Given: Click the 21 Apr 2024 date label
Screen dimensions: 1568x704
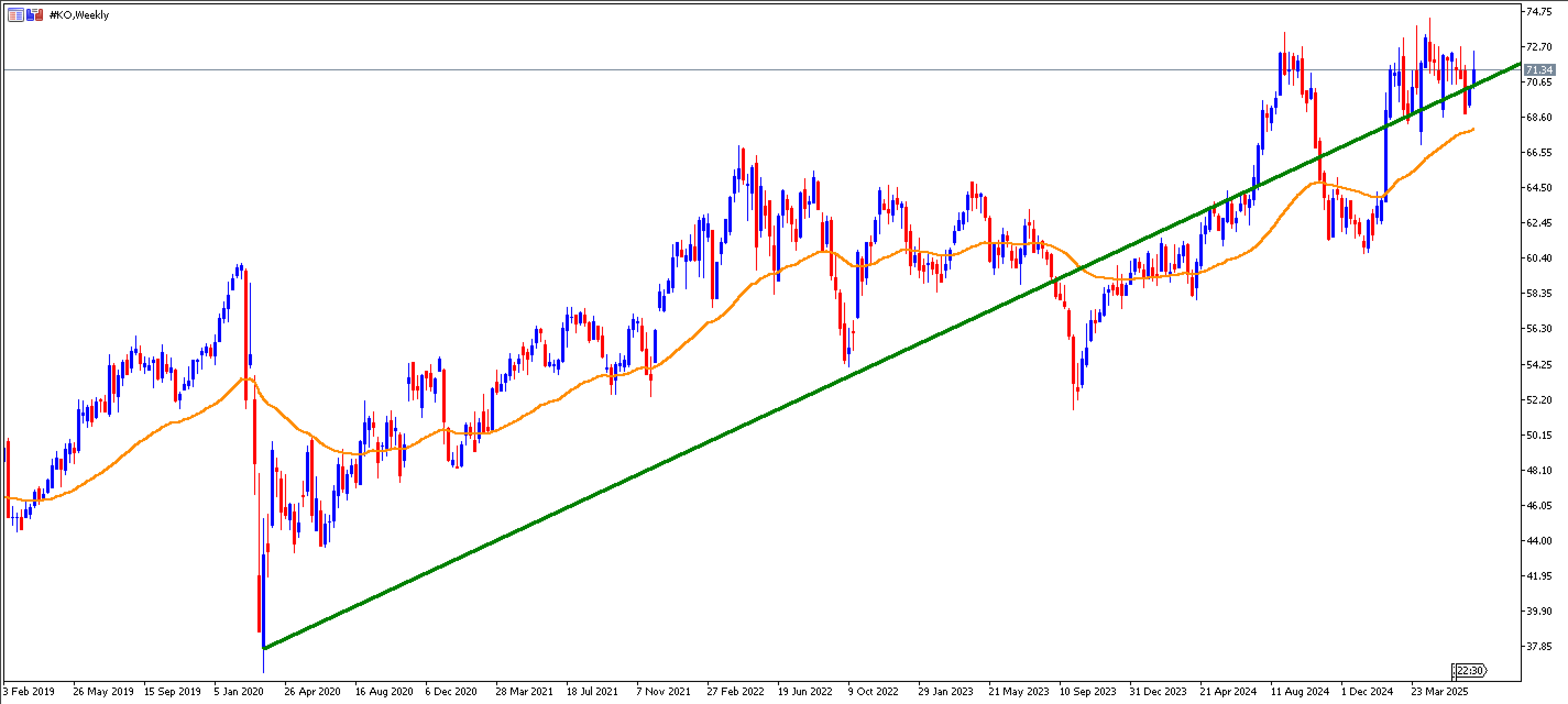Looking at the screenshot, I should [x=1228, y=692].
